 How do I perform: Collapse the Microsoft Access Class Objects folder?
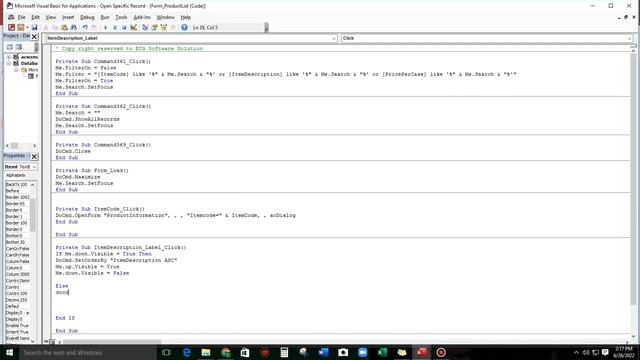(x=16, y=70)
